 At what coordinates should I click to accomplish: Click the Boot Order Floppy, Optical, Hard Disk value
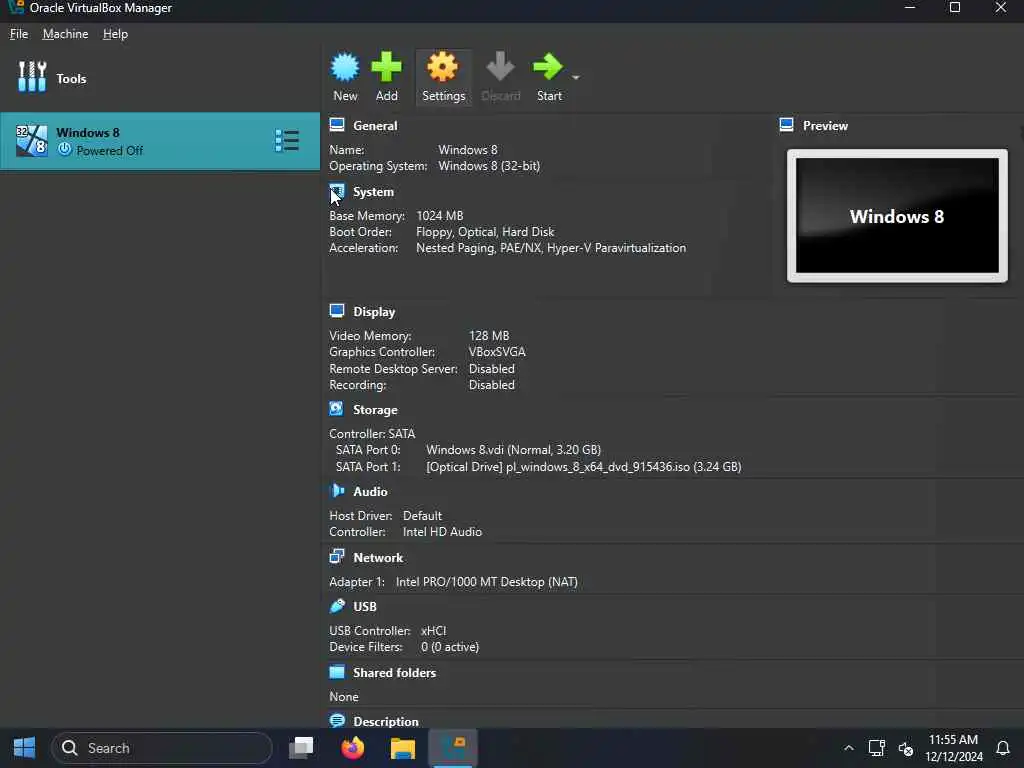point(485,232)
